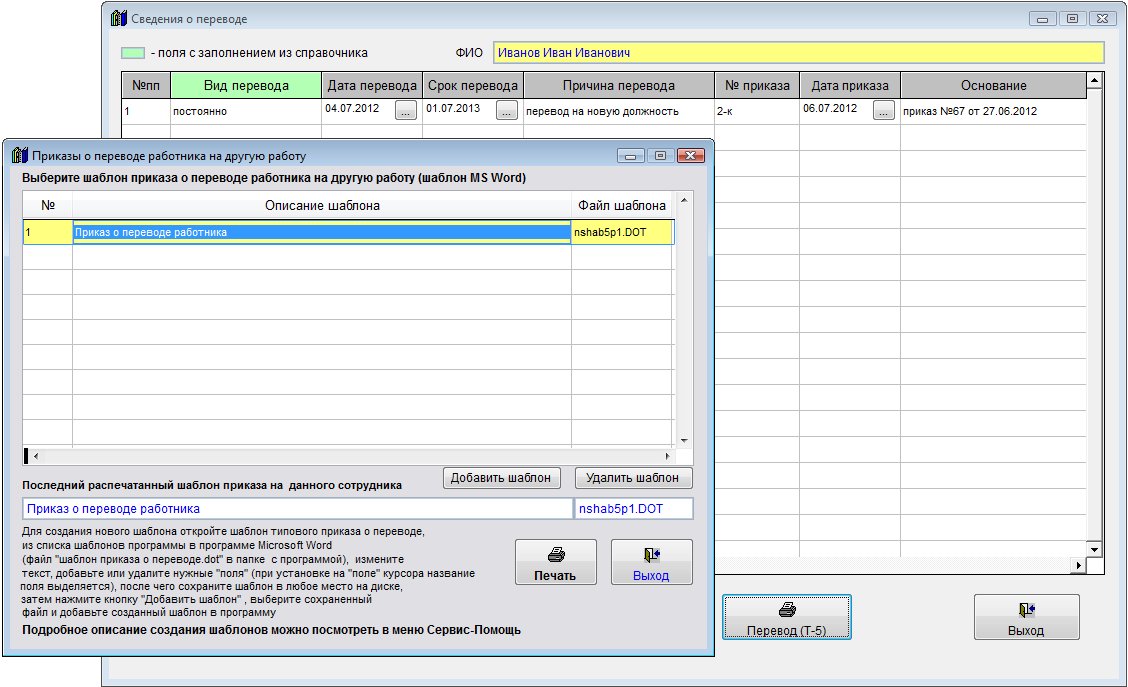
Task: Click the last printed template file field nshab5p1.DOT
Action: tap(634, 509)
